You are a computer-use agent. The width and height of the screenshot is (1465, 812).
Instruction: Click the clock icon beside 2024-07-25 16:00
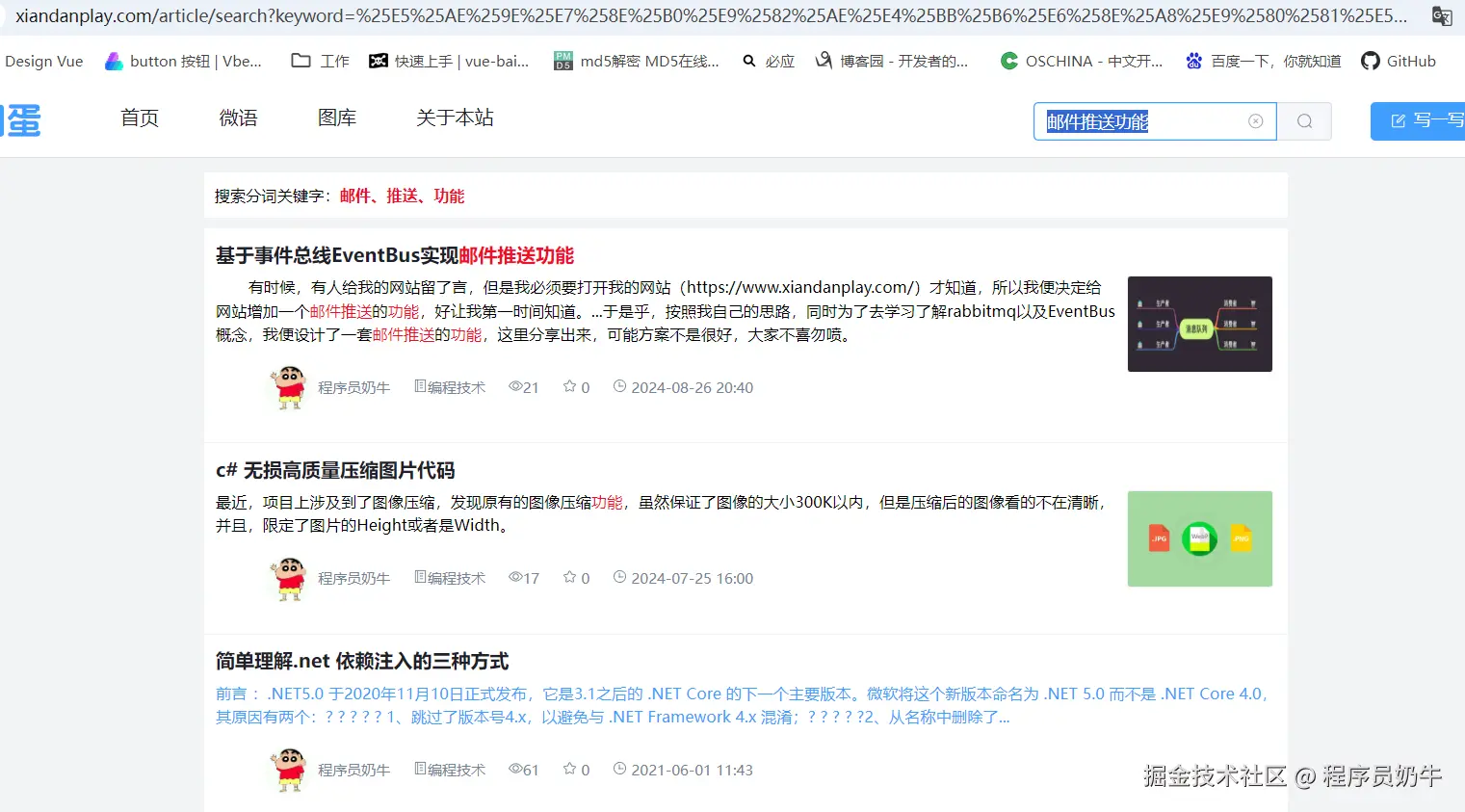pyautogui.click(x=619, y=577)
